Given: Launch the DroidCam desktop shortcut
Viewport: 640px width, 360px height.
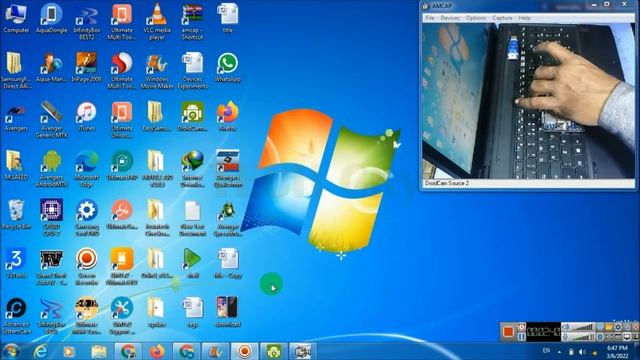Looking at the screenshot, I should click(x=192, y=116).
